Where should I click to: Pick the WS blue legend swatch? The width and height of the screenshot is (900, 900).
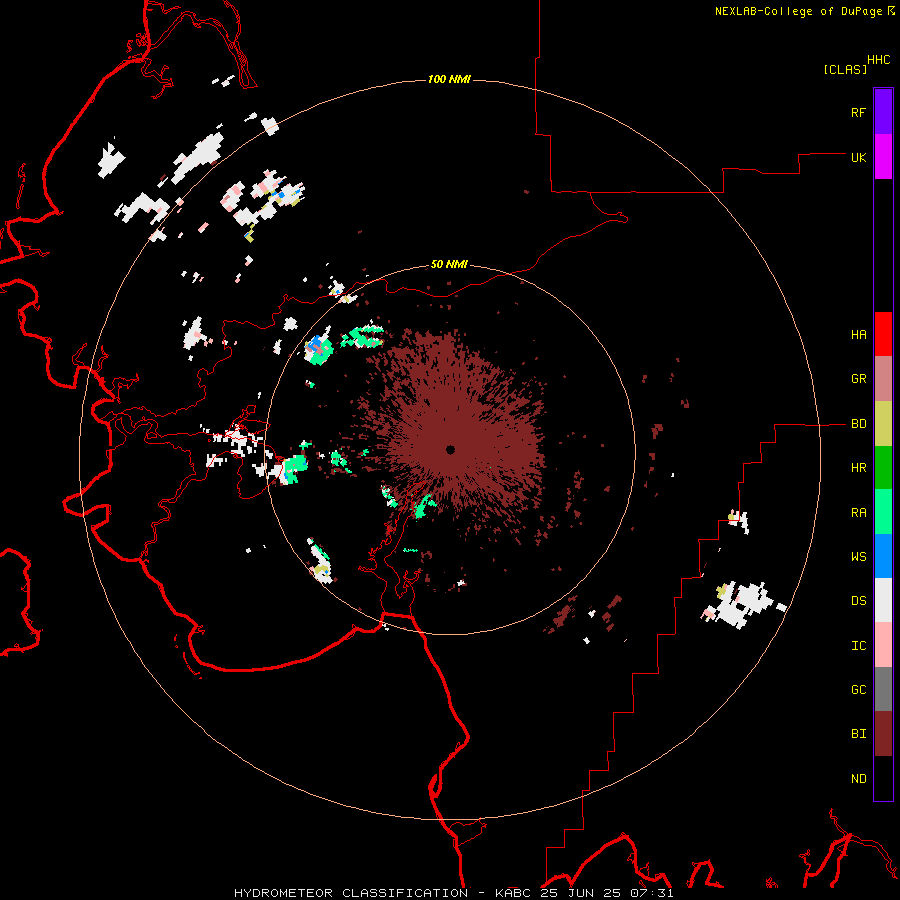883,556
